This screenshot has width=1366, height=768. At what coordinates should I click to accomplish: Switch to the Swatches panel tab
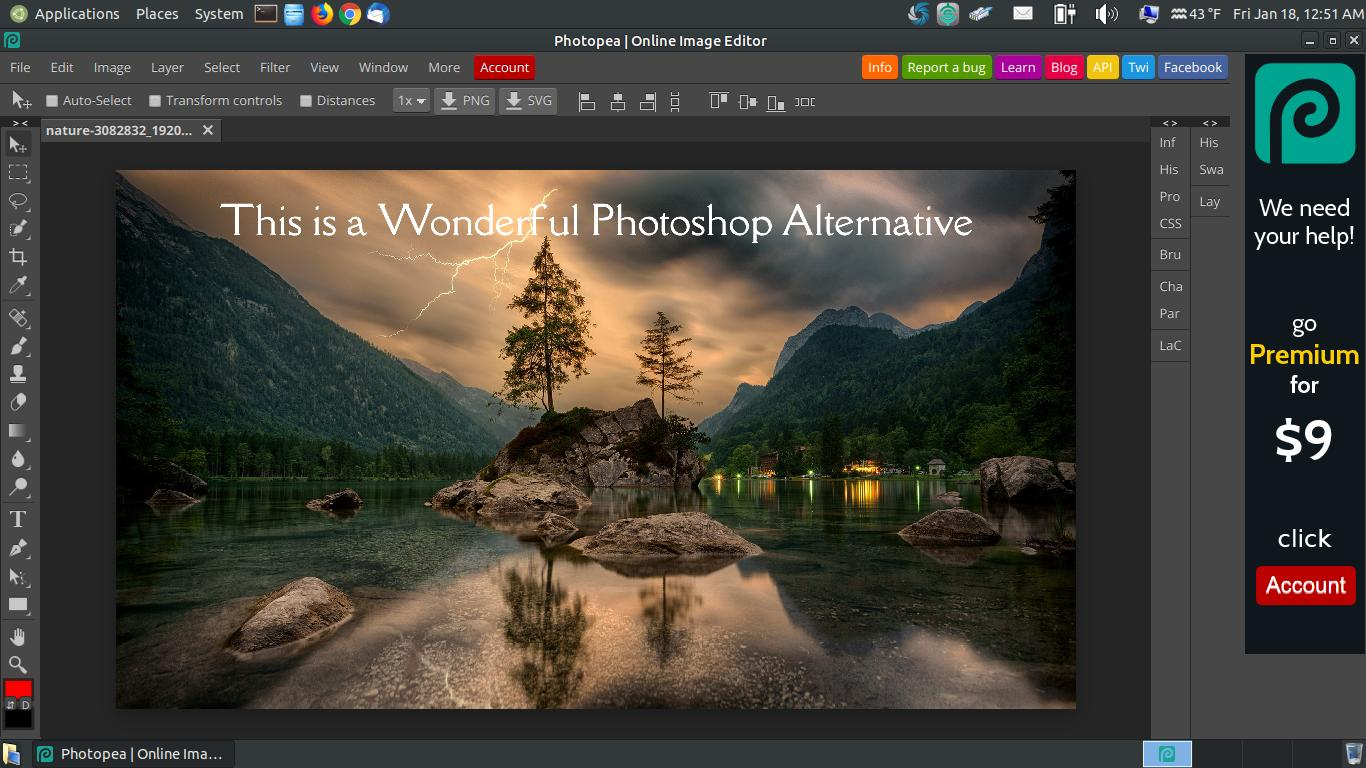pos(1211,169)
